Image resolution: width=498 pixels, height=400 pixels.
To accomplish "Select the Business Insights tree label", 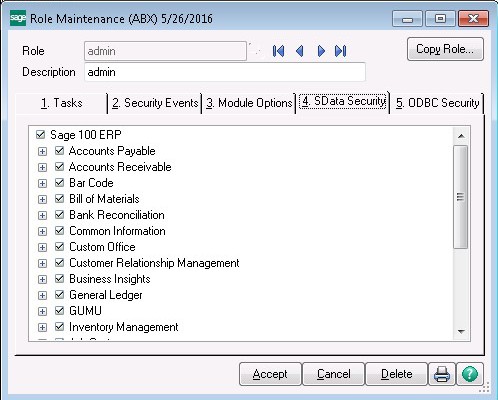I will tap(110, 279).
